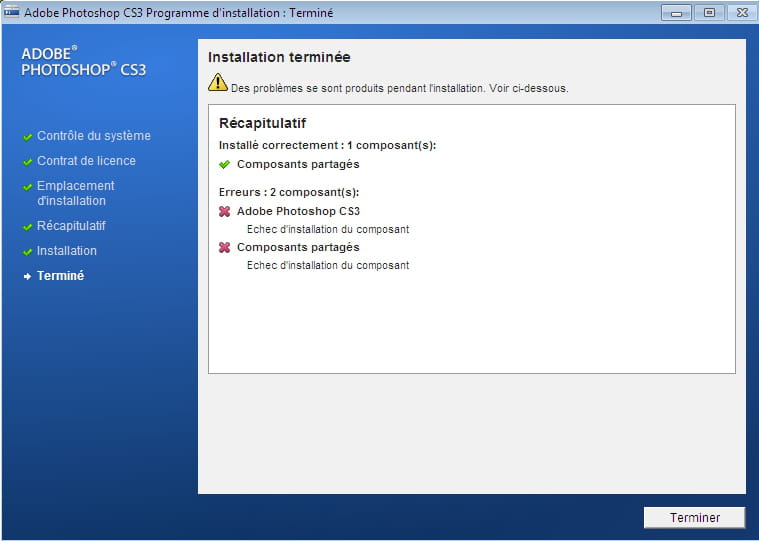
Task: Click the checkmark next to Installation step
Action: 28,252
